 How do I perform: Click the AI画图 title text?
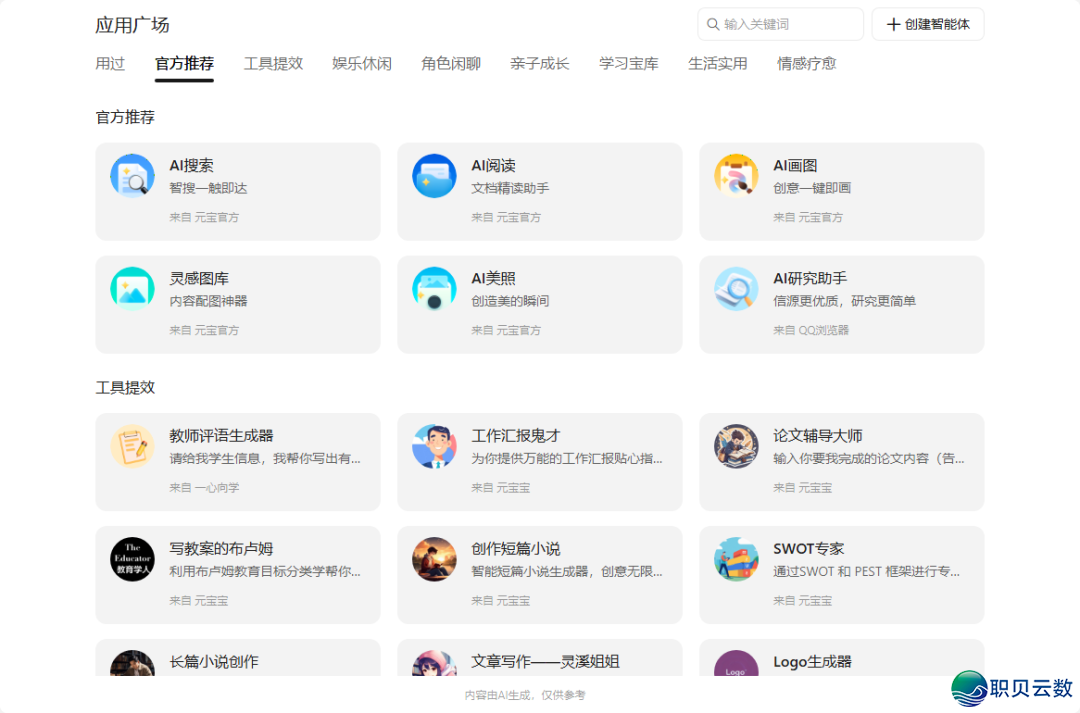tap(795, 166)
